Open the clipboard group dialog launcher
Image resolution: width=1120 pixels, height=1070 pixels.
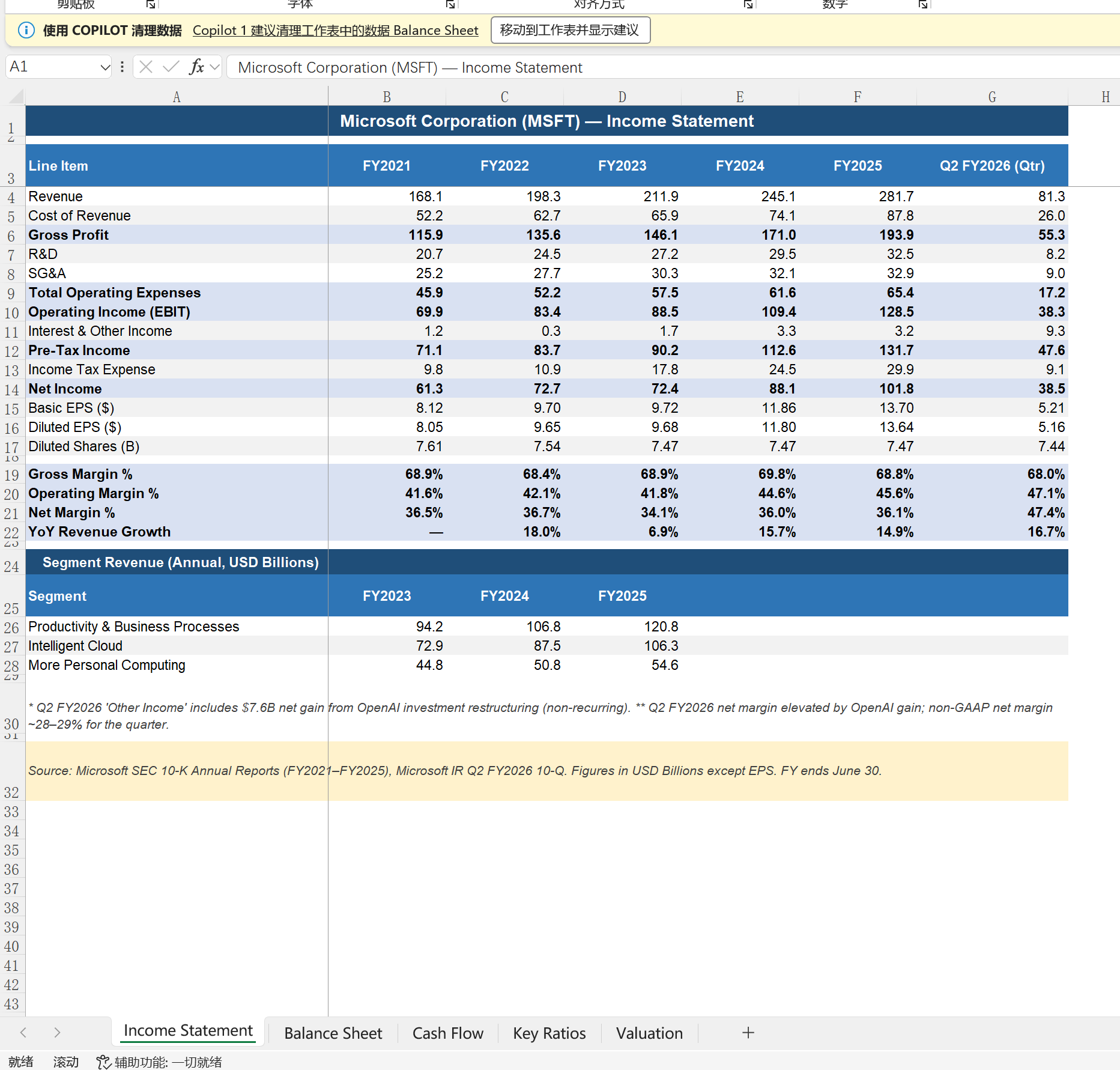tap(151, 5)
